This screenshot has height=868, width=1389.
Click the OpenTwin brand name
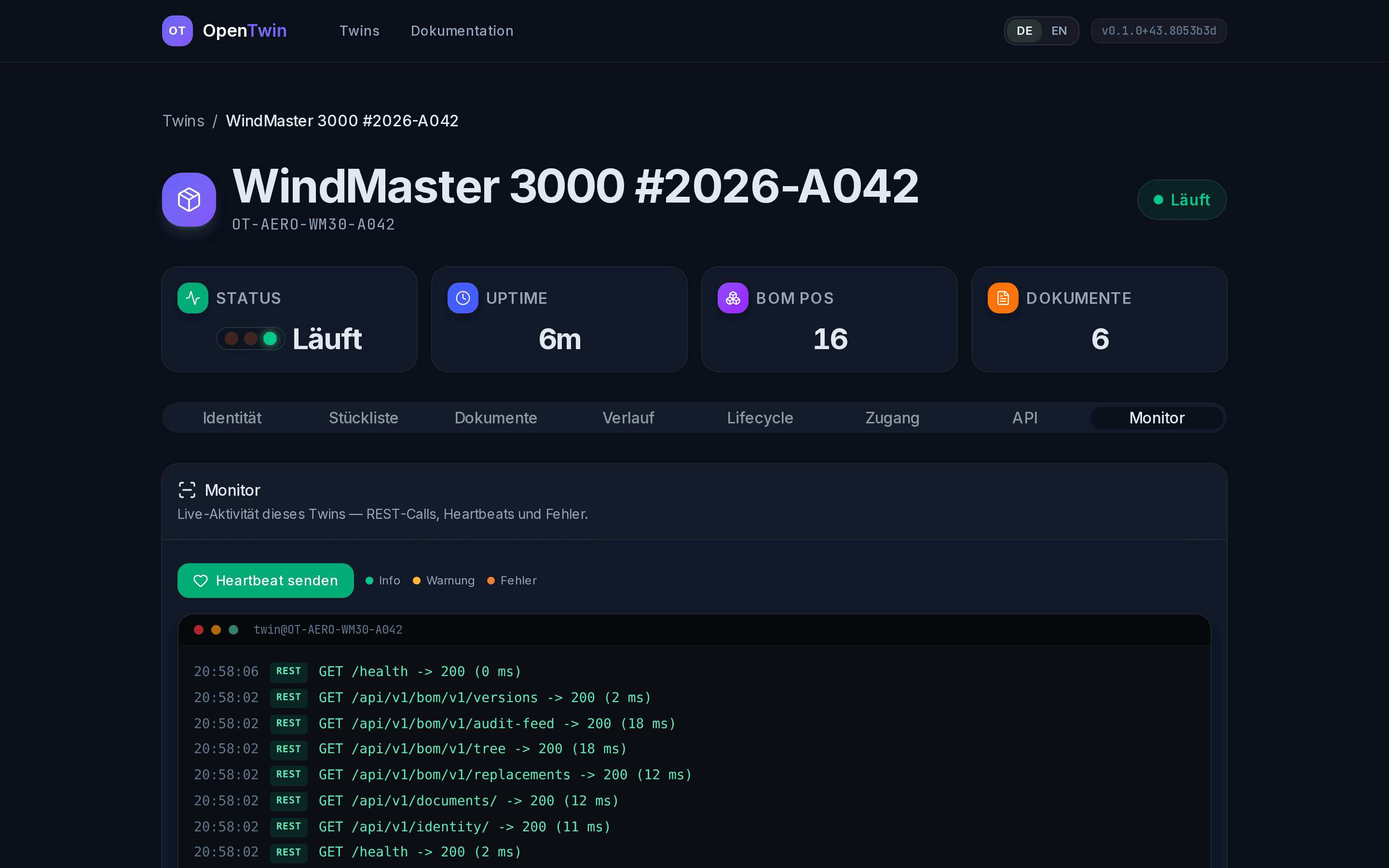[245, 30]
